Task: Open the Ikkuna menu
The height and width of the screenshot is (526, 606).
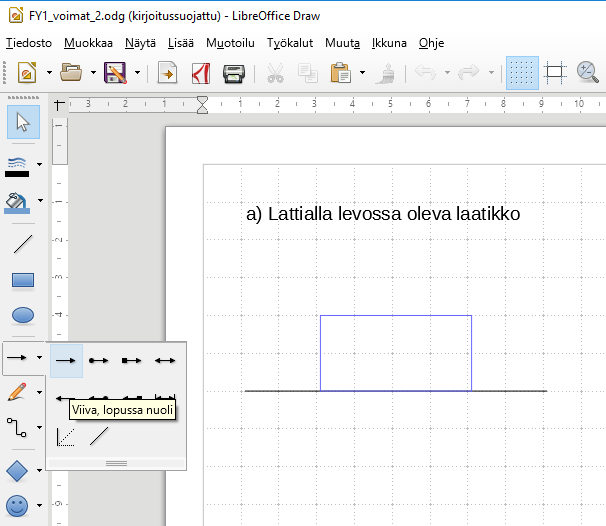Action: click(389, 43)
